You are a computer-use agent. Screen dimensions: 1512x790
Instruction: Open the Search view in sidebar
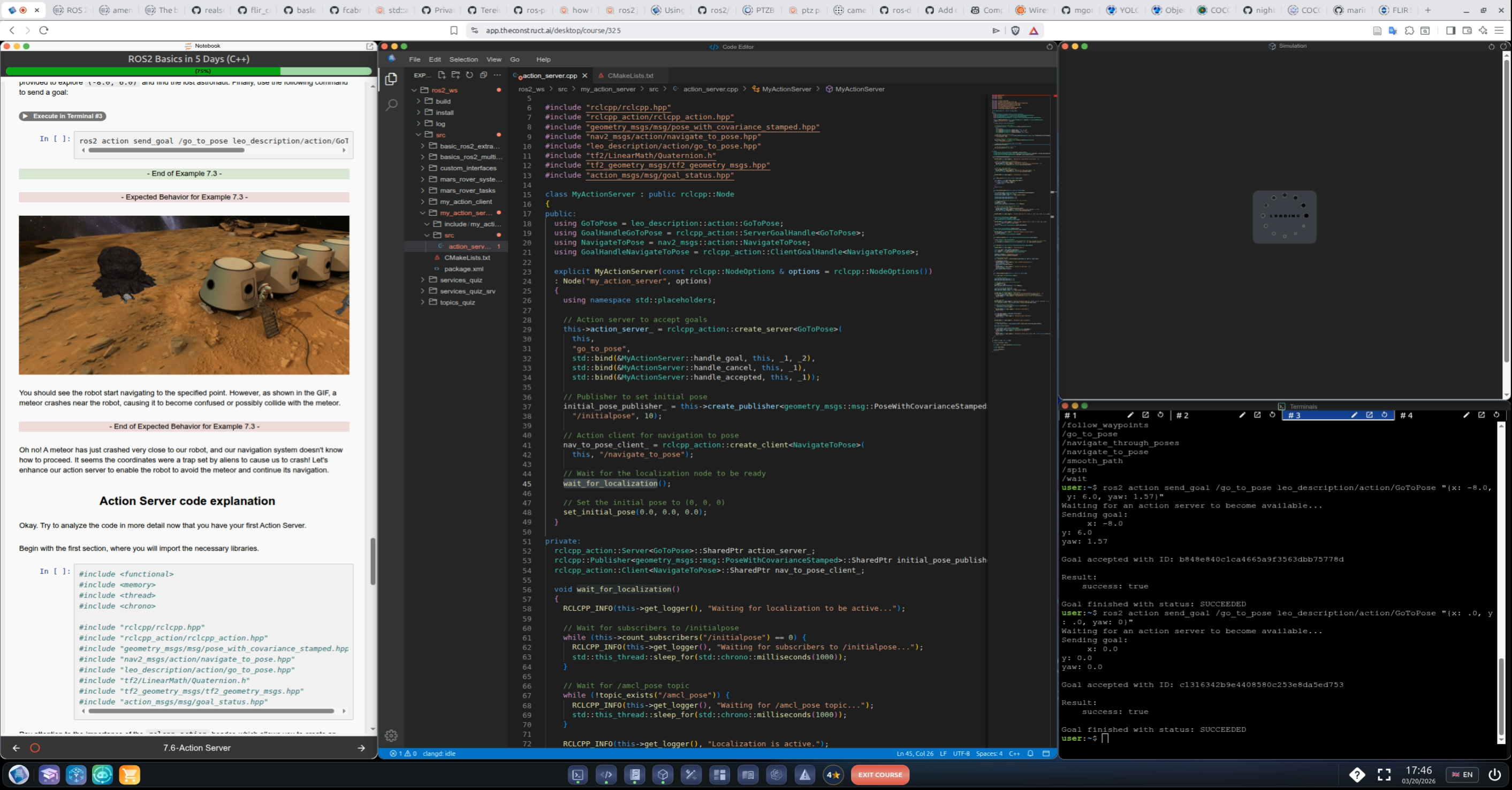tap(391, 105)
